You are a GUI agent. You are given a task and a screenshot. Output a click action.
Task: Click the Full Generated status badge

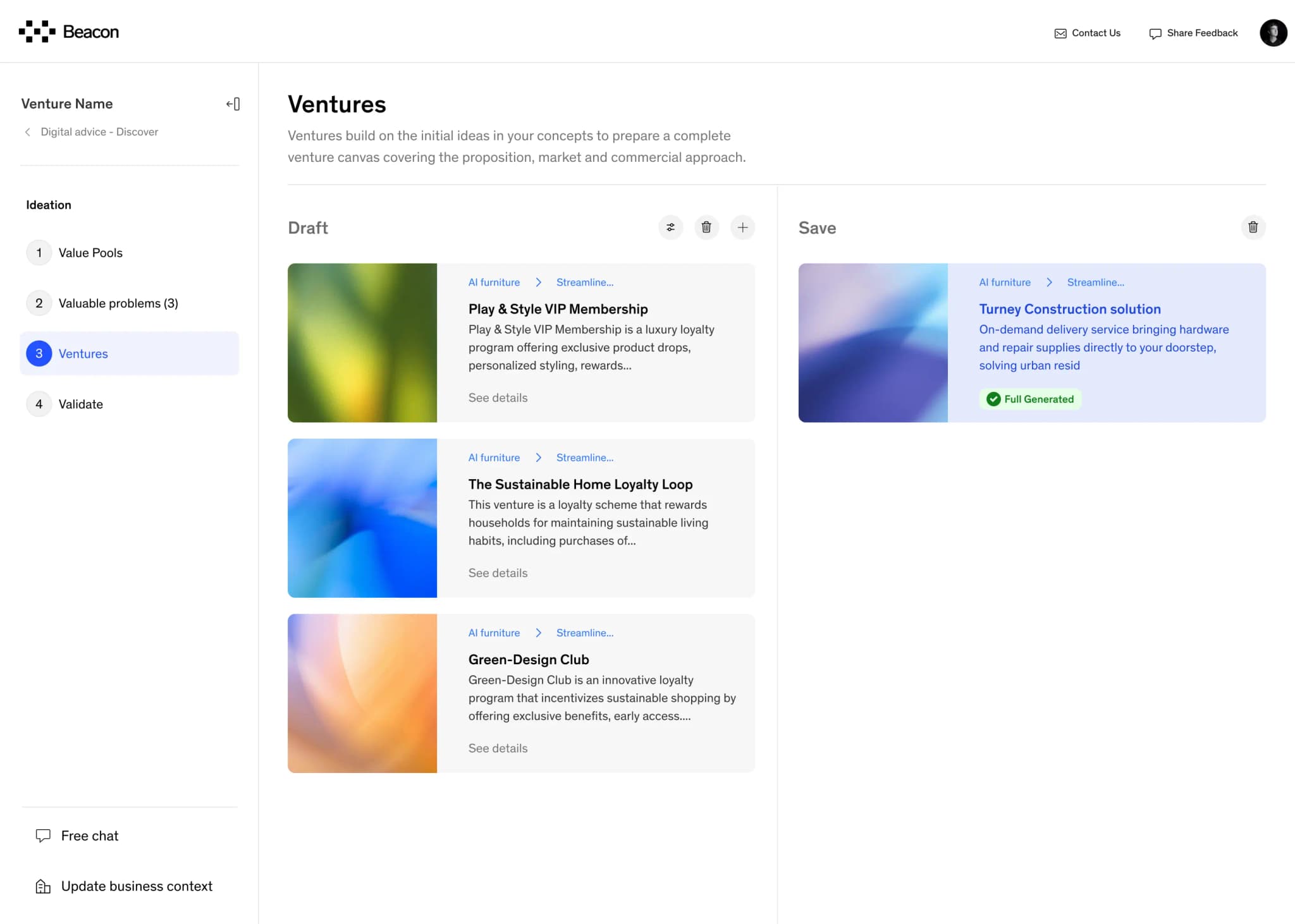click(x=1030, y=399)
